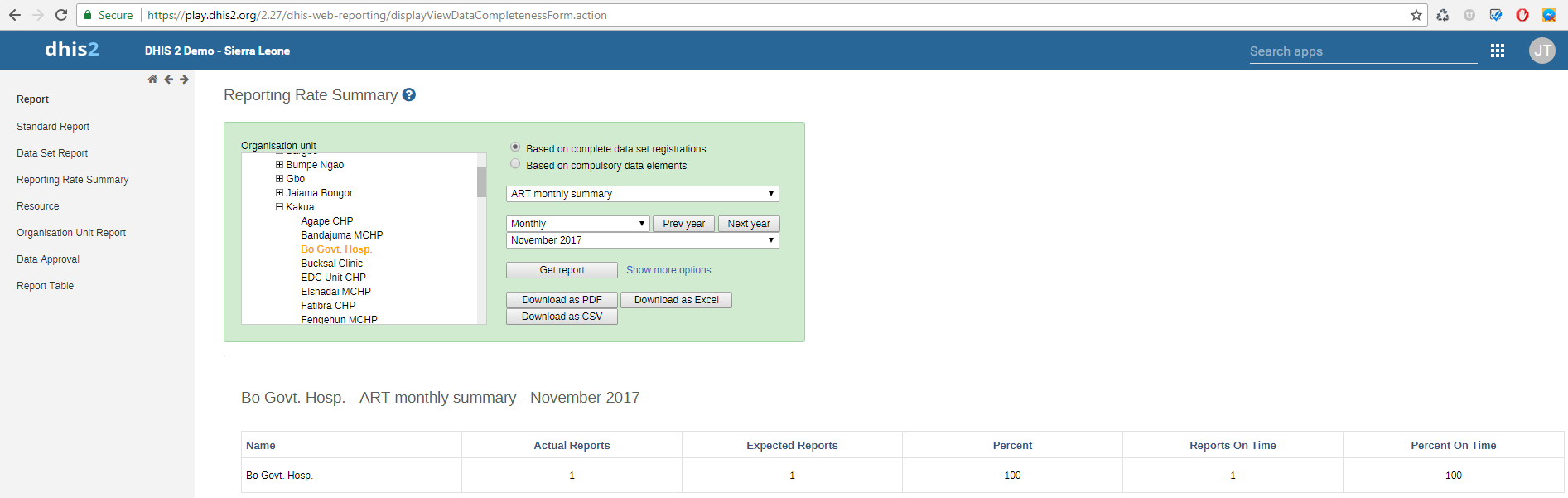Select Agape CHP in org unit tree
1568x498 pixels.
coord(327,221)
